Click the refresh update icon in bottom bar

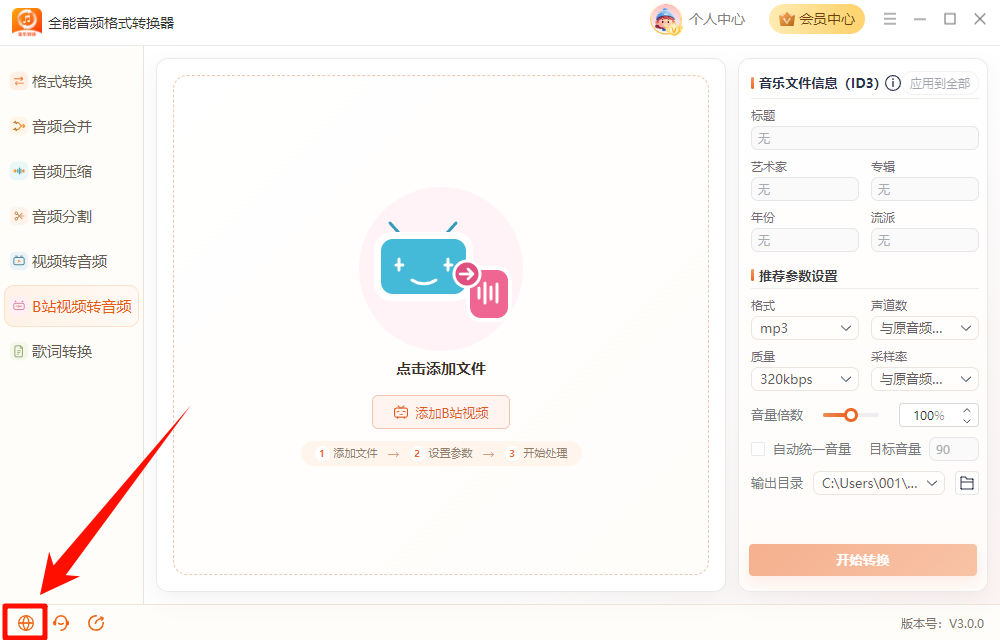click(x=96, y=623)
